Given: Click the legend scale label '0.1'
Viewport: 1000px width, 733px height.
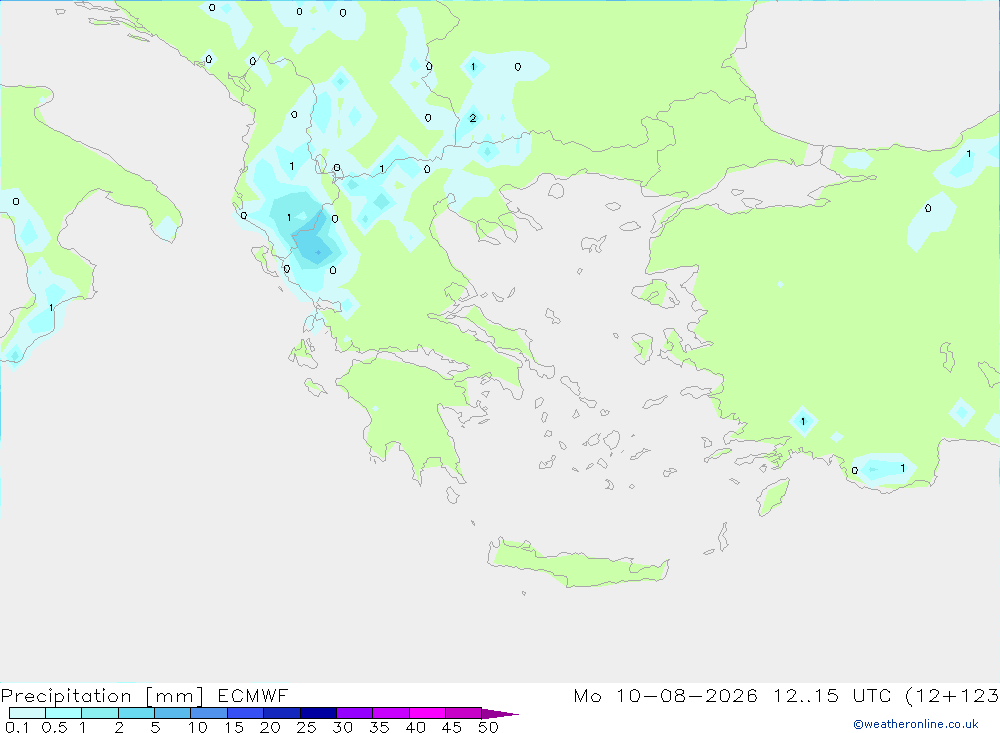Looking at the screenshot, I should [x=17, y=727].
